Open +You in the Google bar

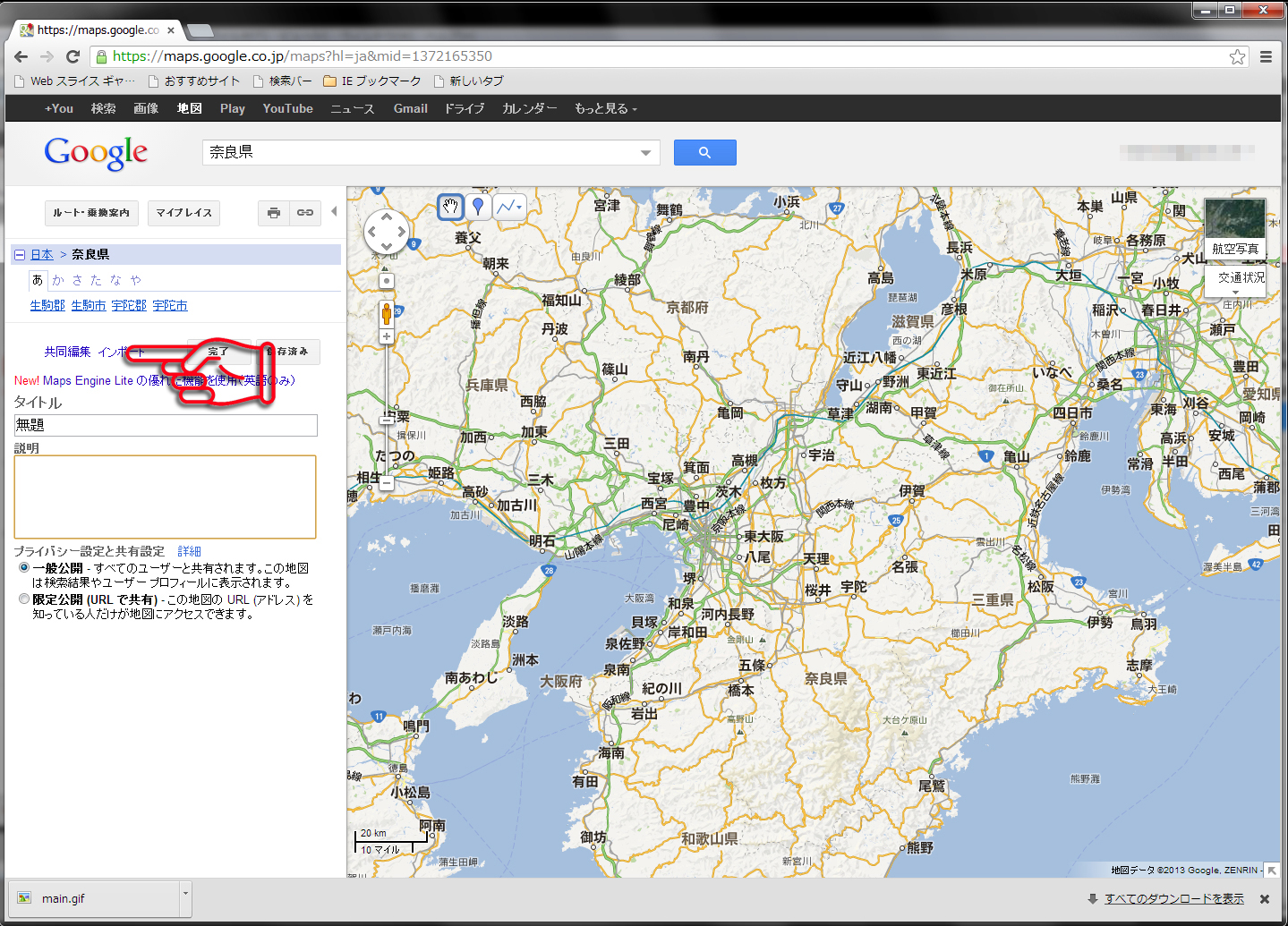point(59,109)
